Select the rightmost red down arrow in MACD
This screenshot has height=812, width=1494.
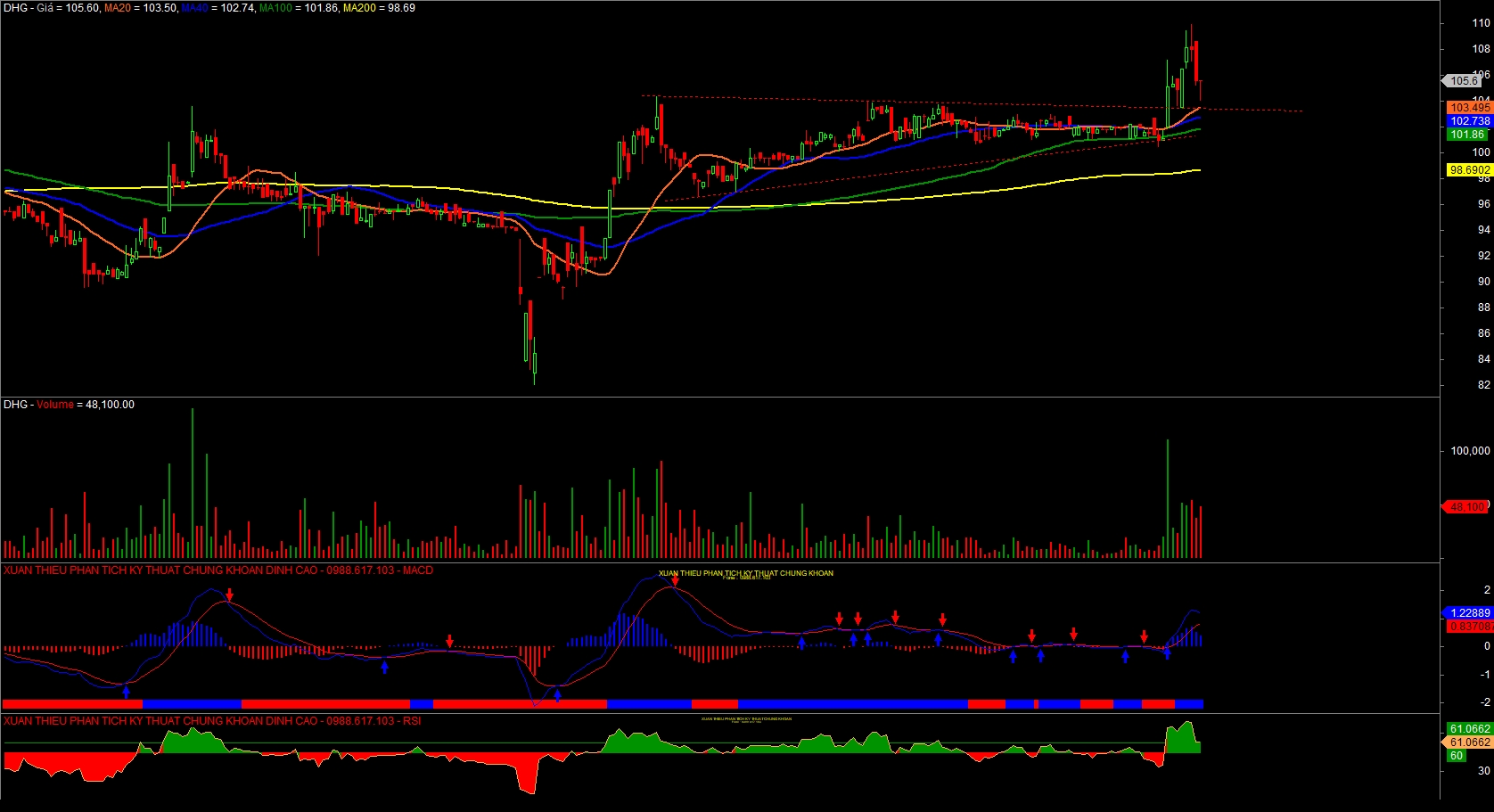coord(1144,637)
